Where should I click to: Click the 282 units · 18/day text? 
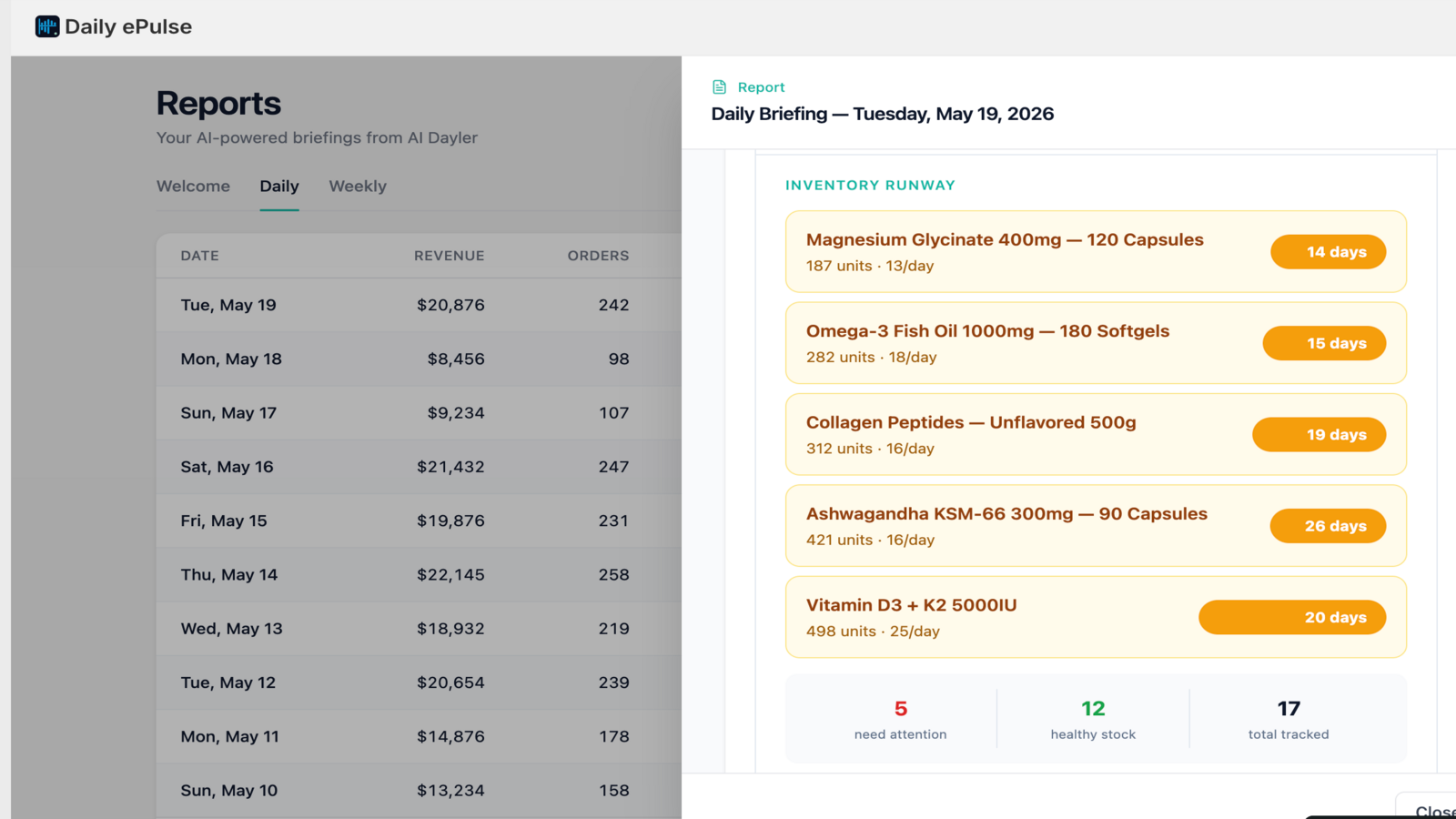[x=872, y=358]
